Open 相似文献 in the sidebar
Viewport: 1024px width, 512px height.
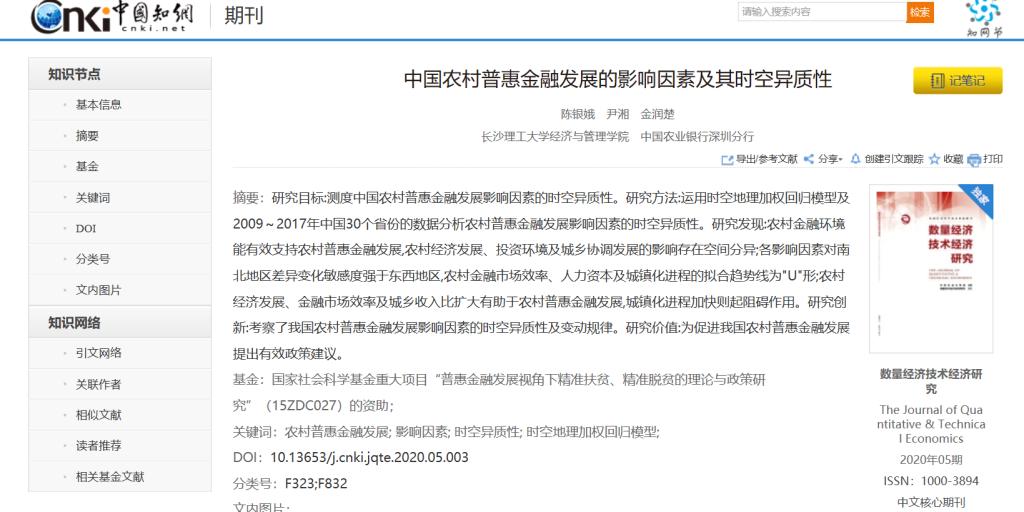(x=98, y=415)
